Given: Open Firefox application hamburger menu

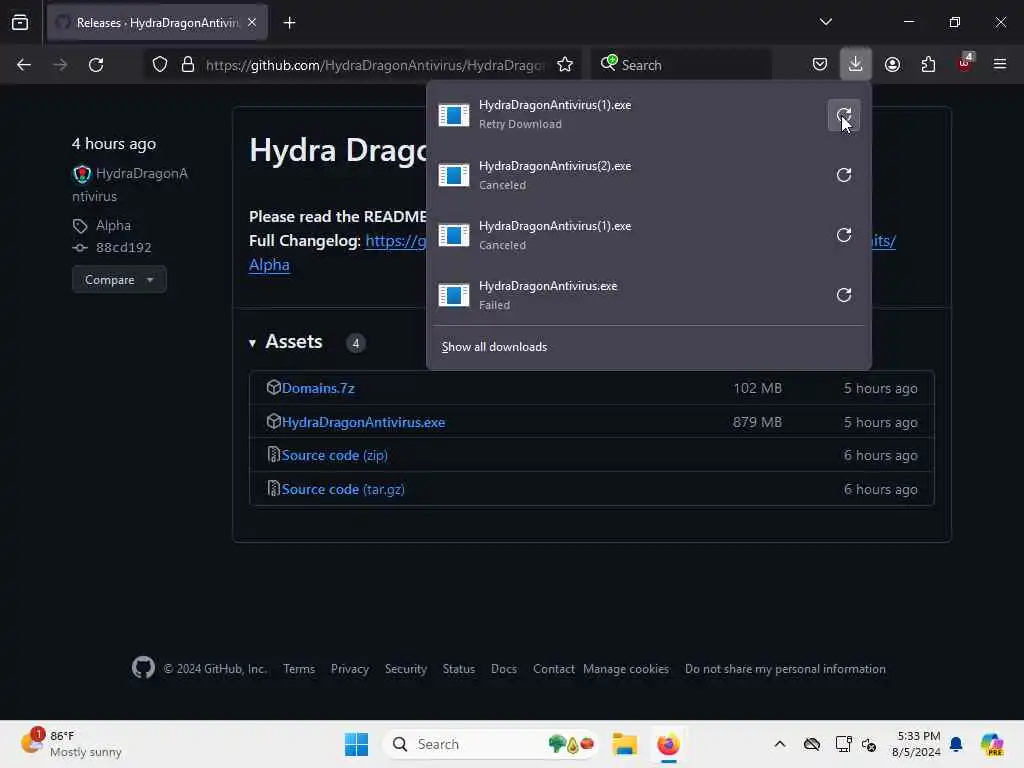Looking at the screenshot, I should point(999,64).
